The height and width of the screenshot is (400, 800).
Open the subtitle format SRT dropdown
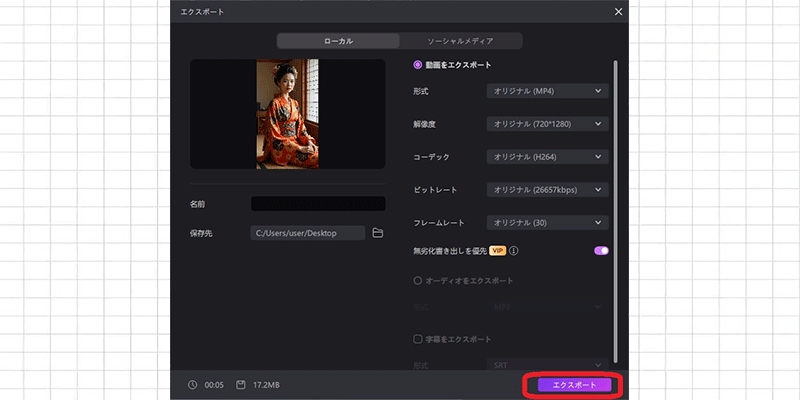pyautogui.click(x=547, y=365)
